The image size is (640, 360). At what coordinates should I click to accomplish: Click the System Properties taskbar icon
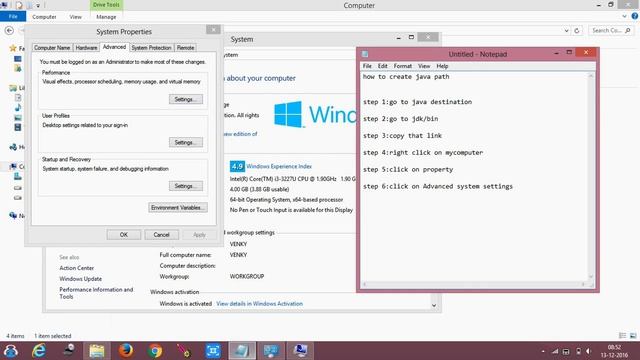click(x=300, y=351)
